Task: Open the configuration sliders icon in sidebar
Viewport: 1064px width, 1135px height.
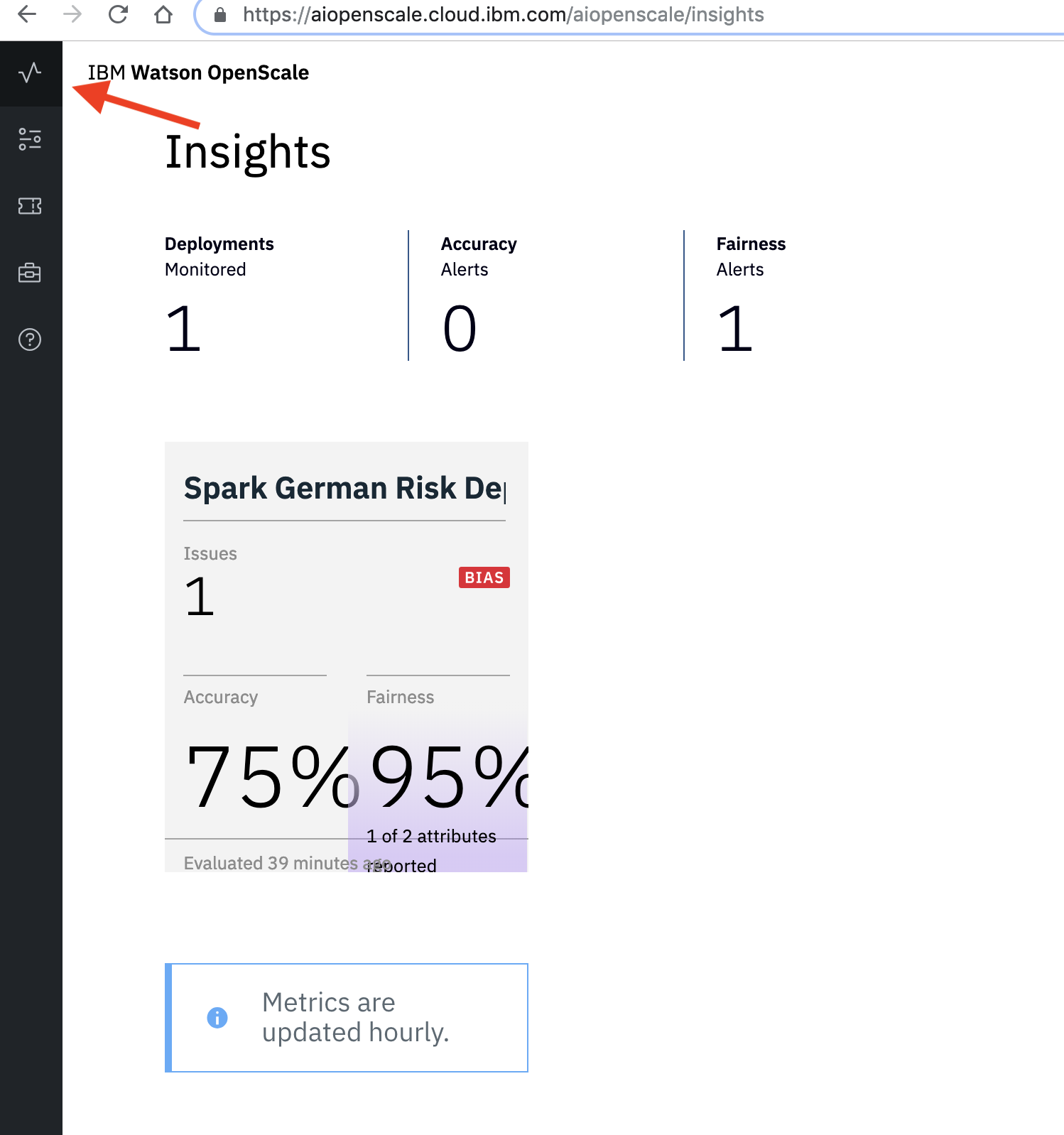Action: (30, 139)
